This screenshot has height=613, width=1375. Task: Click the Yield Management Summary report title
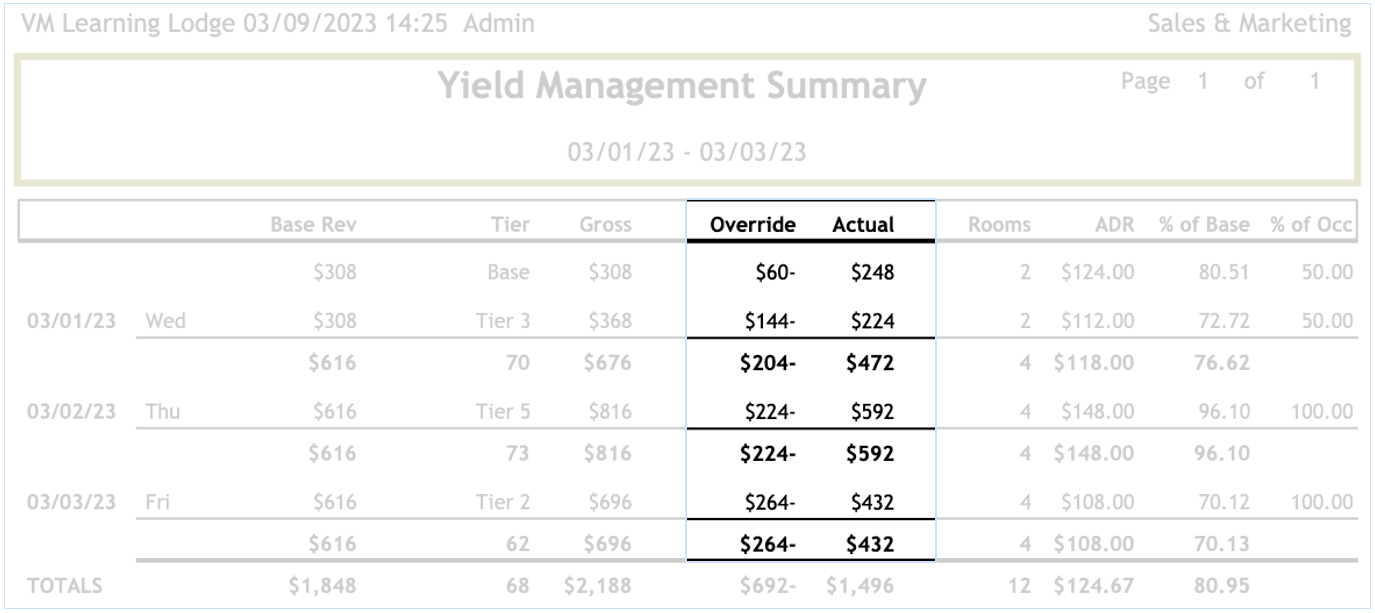[682, 87]
